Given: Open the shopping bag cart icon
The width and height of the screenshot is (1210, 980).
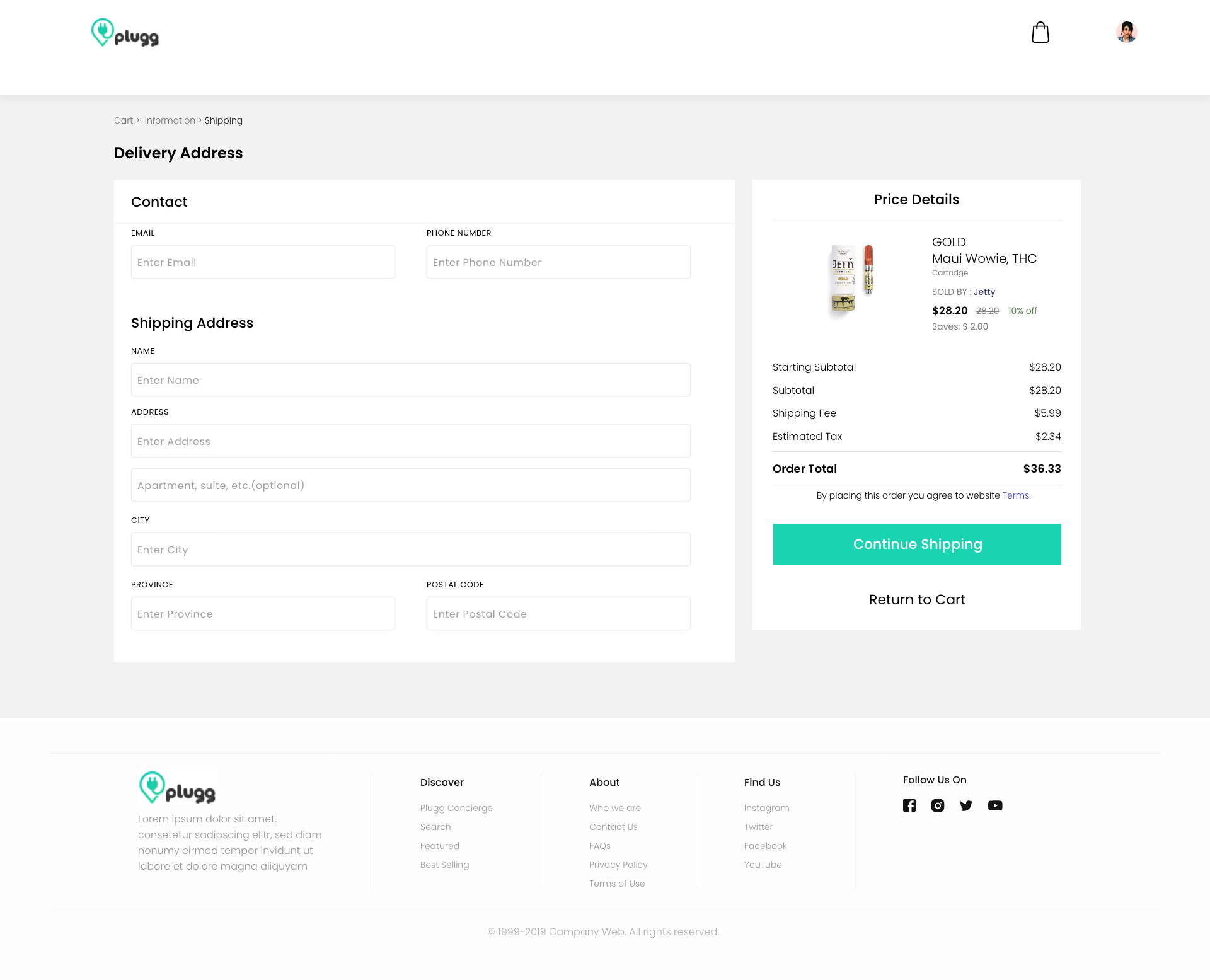Looking at the screenshot, I should [x=1040, y=32].
